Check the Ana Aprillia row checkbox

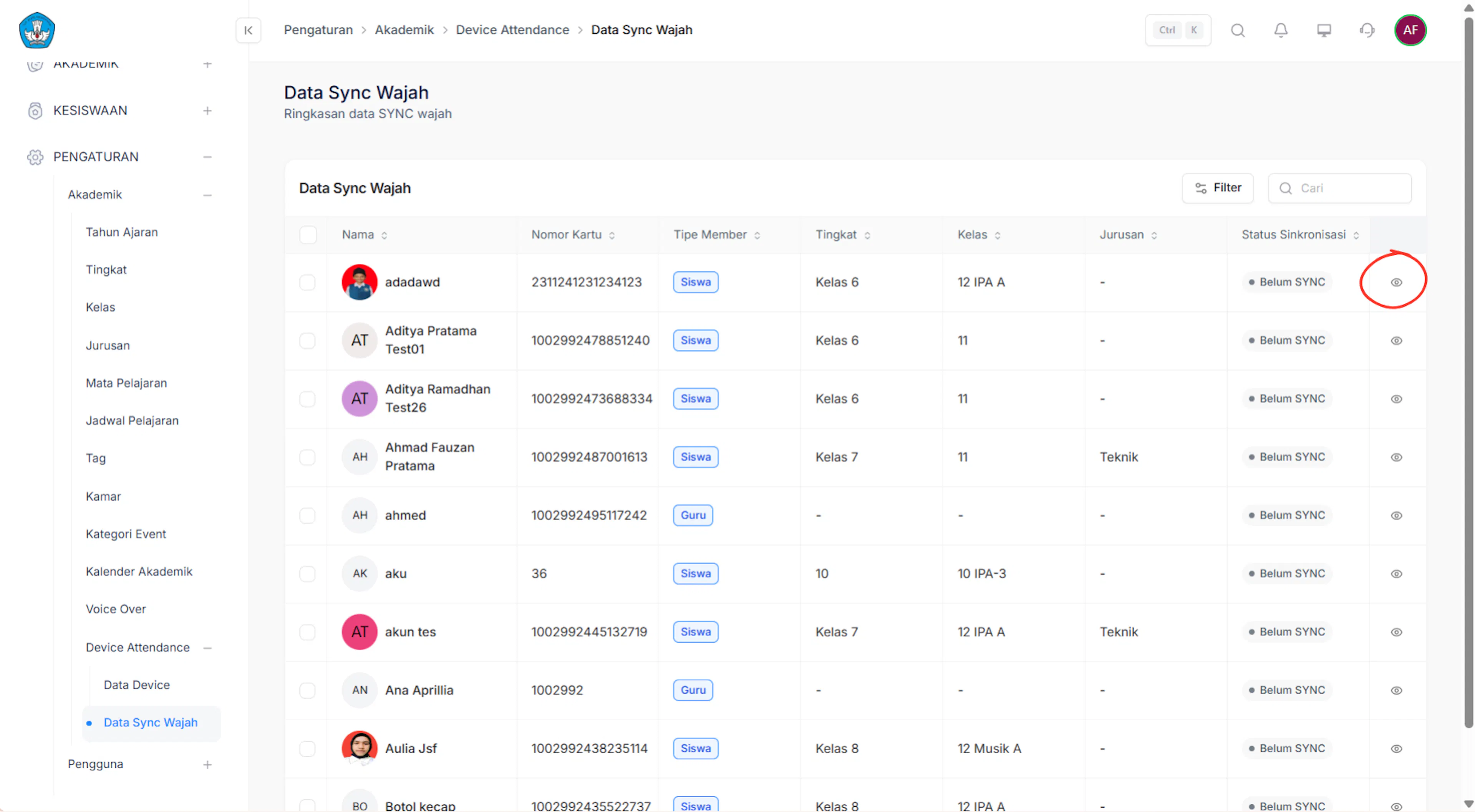[x=307, y=691]
